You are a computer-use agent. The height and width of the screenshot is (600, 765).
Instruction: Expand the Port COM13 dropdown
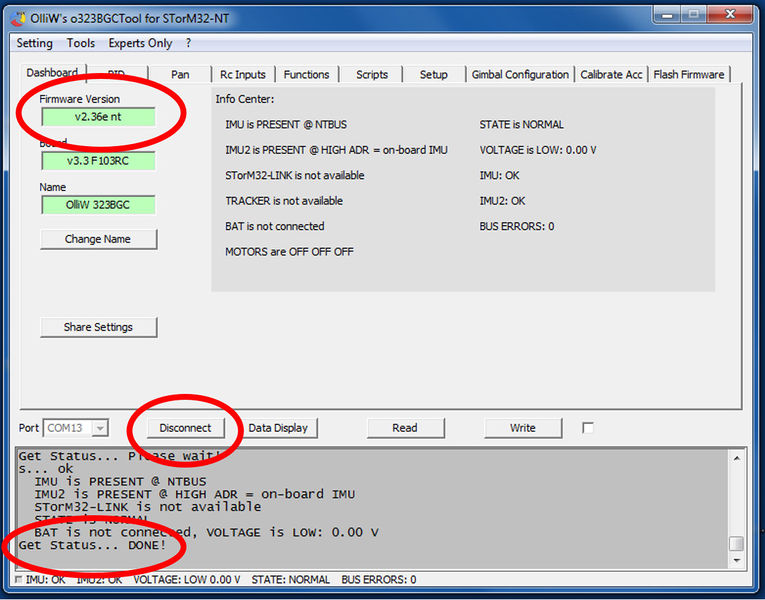100,428
